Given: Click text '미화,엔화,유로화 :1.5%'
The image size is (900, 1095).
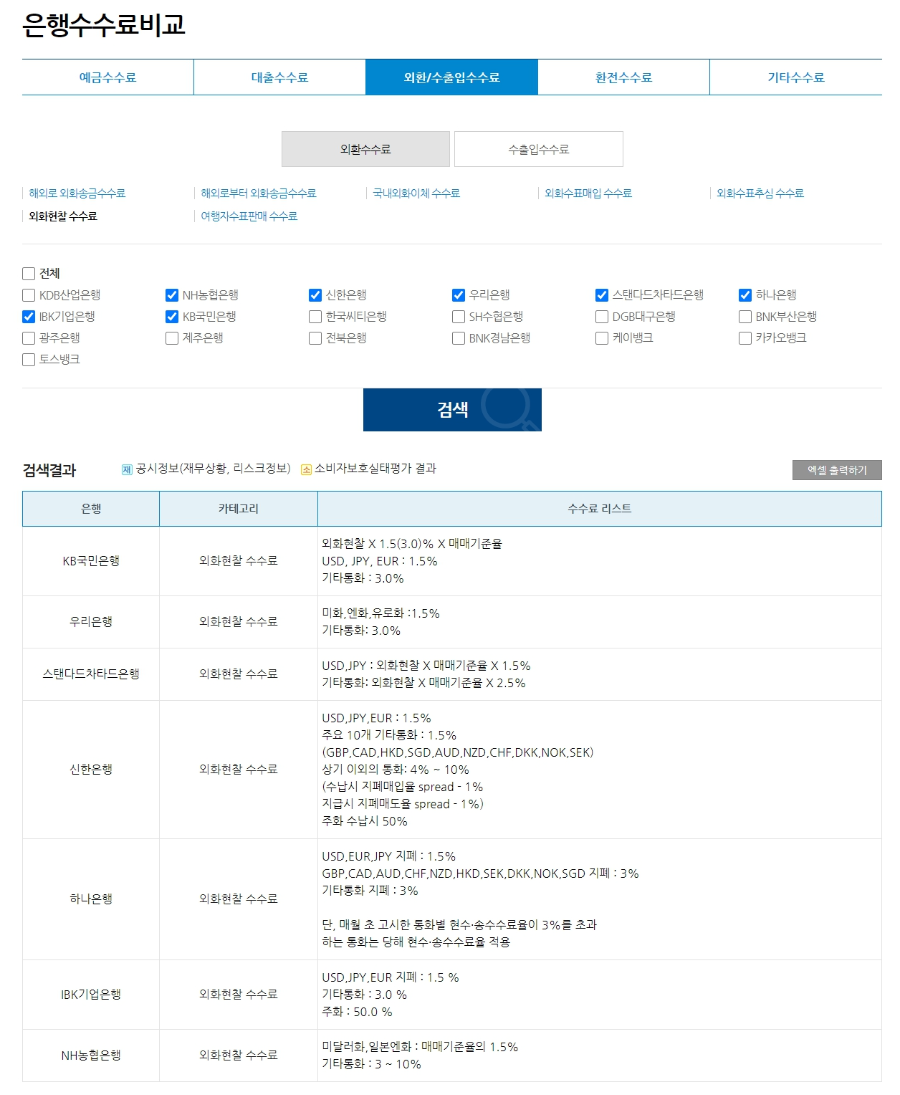Looking at the screenshot, I should click(x=381, y=613).
